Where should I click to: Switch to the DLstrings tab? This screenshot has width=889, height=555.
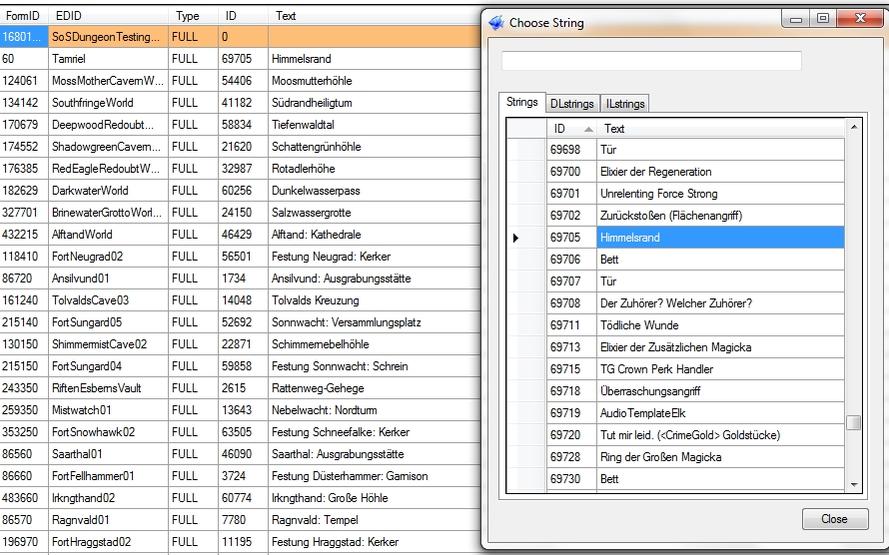(572, 103)
